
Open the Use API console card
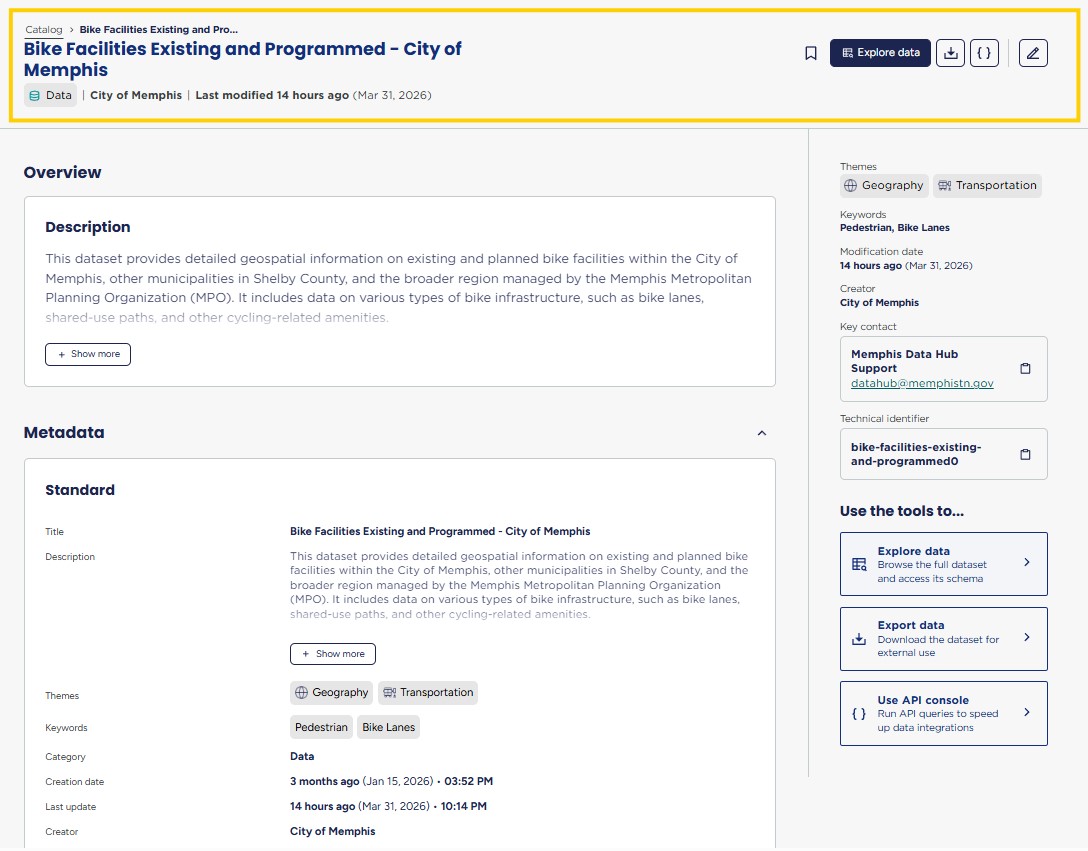click(x=943, y=713)
